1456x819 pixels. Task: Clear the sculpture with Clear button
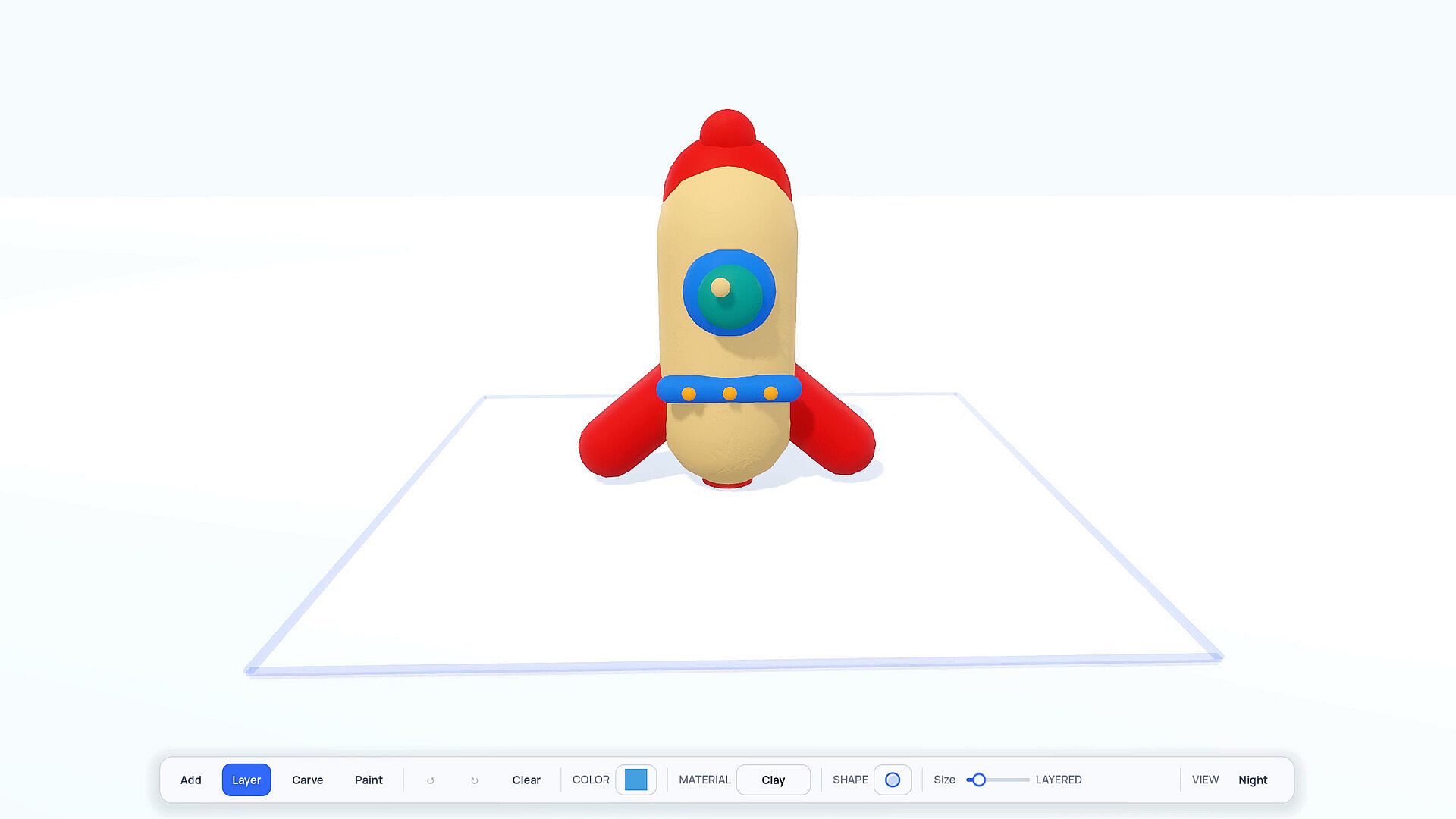526,780
